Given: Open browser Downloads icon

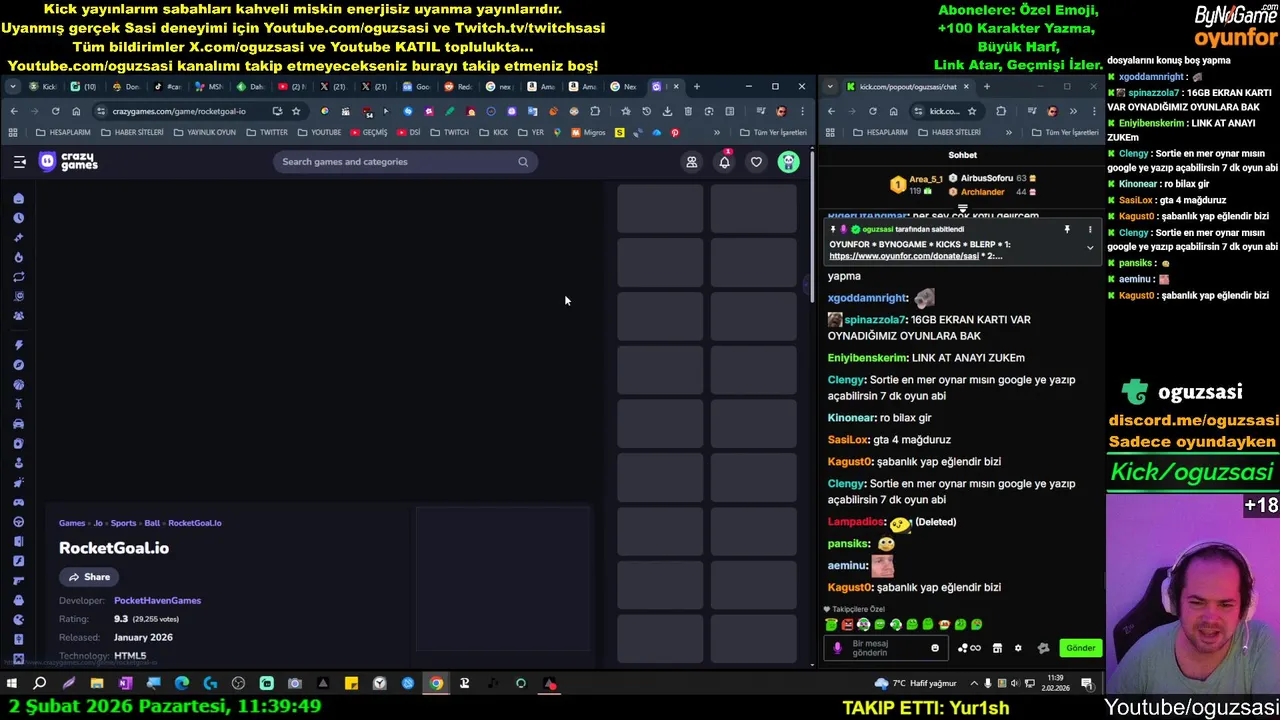Looking at the screenshot, I should 666,111.
